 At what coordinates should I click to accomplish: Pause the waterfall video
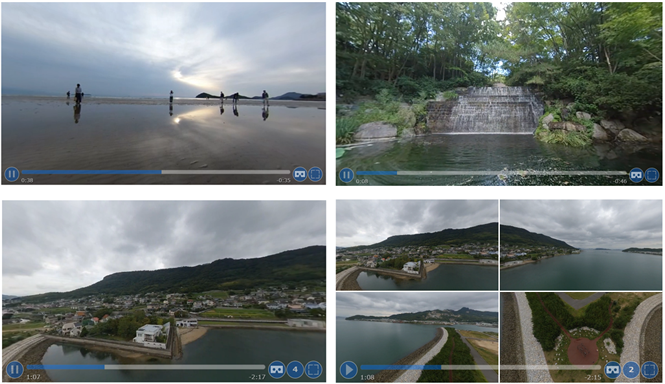pos(346,175)
